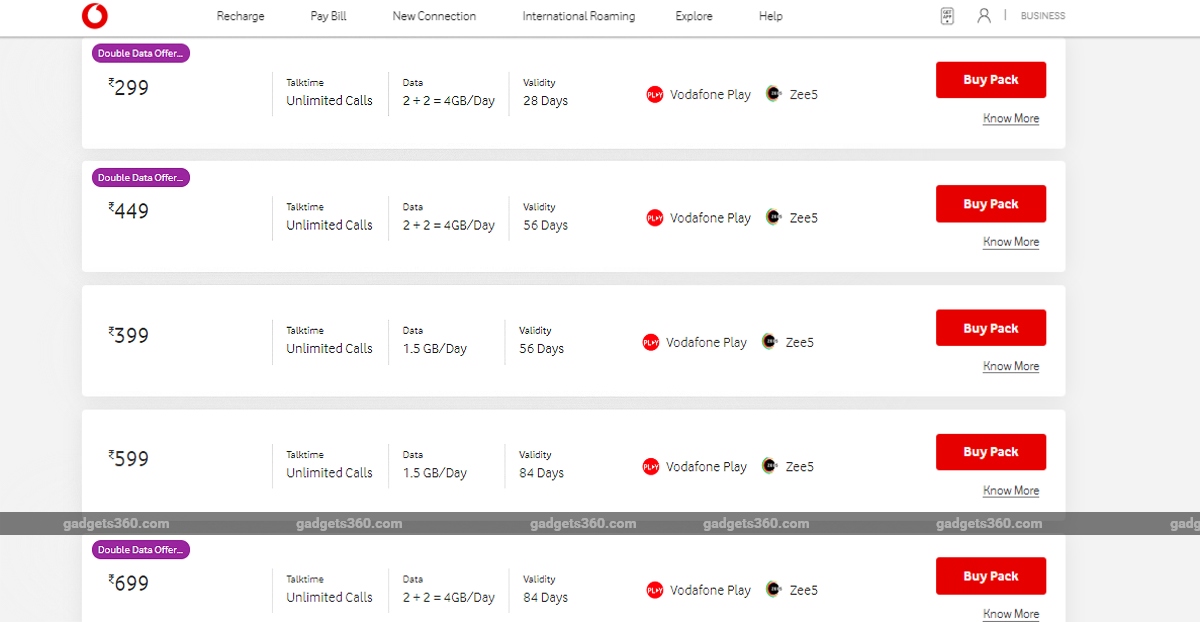
Task: Open Vodafone Play icon on Rs 399 plan
Action: coord(651,342)
